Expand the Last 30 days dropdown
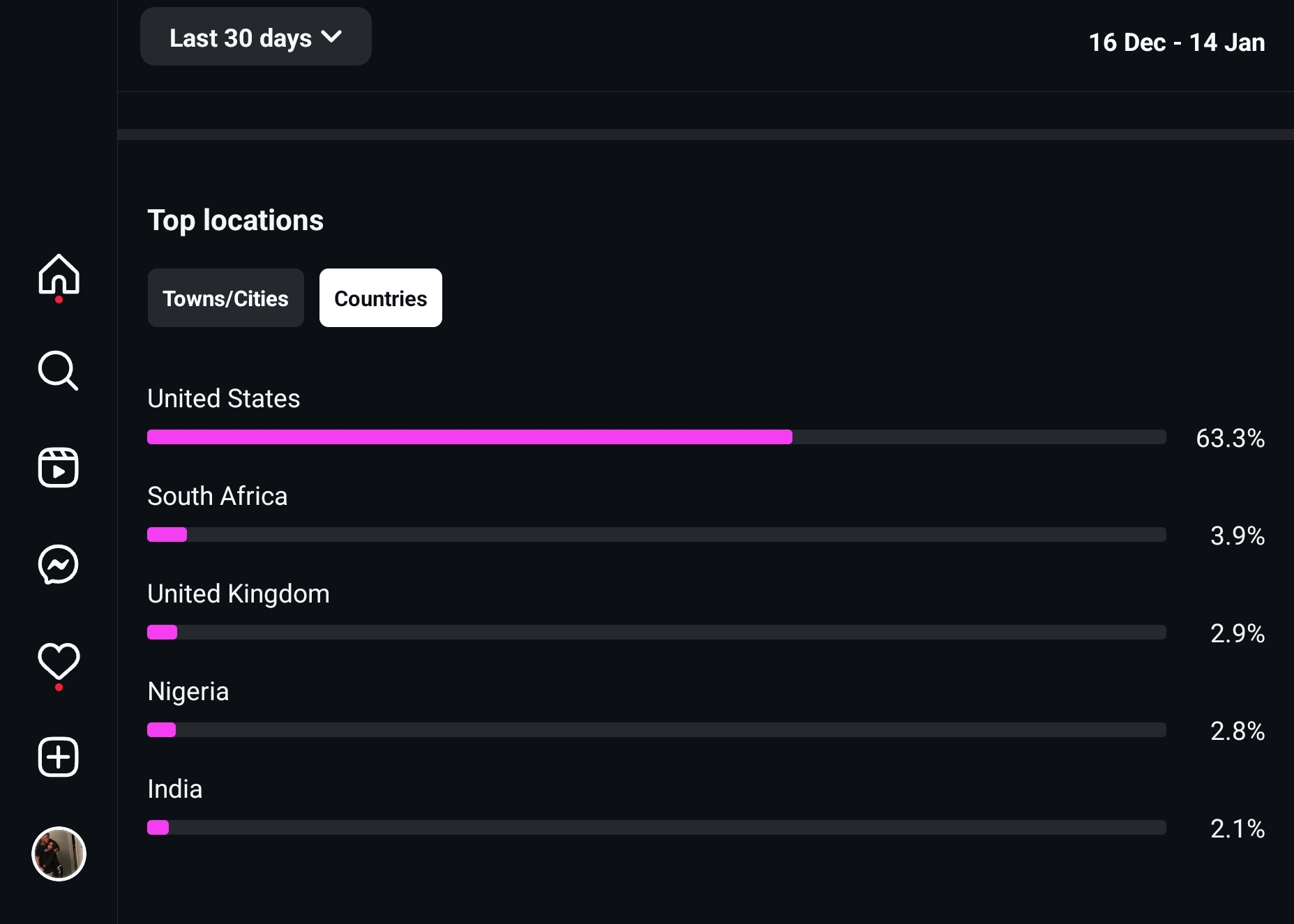This screenshot has width=1294, height=924. tap(256, 37)
